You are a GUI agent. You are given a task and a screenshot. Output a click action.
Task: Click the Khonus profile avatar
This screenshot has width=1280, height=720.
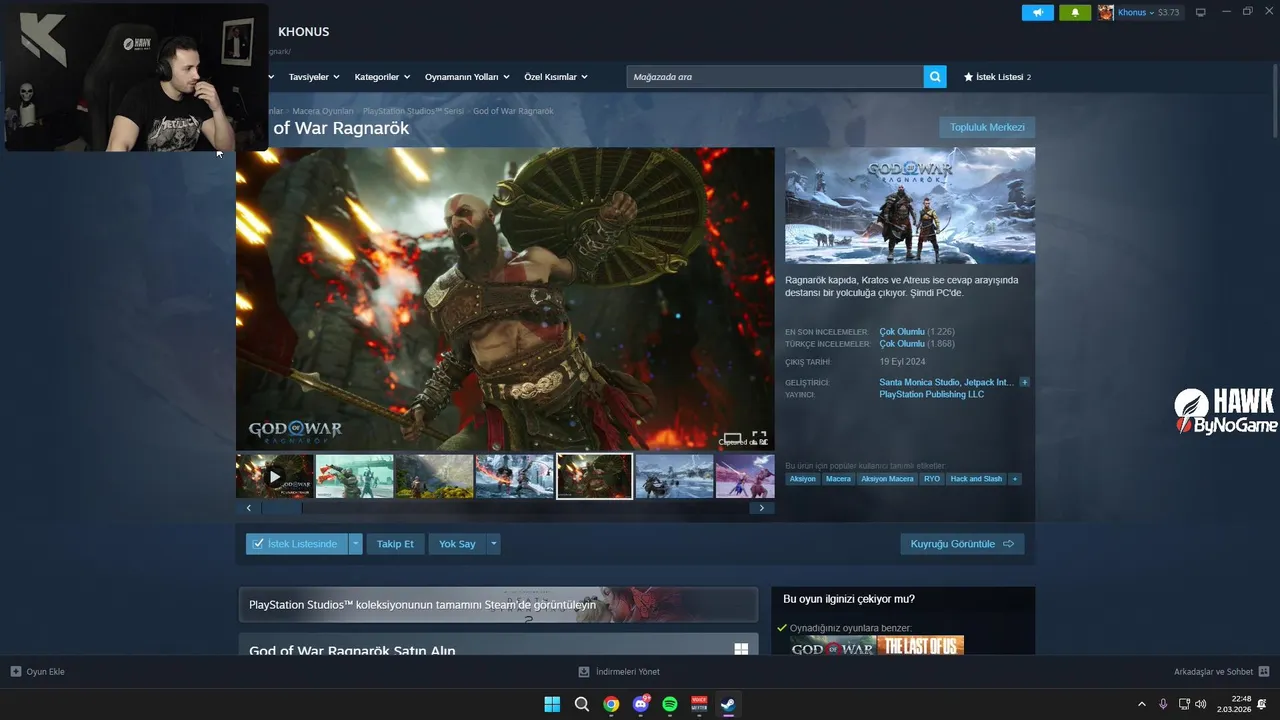[x=1105, y=13]
